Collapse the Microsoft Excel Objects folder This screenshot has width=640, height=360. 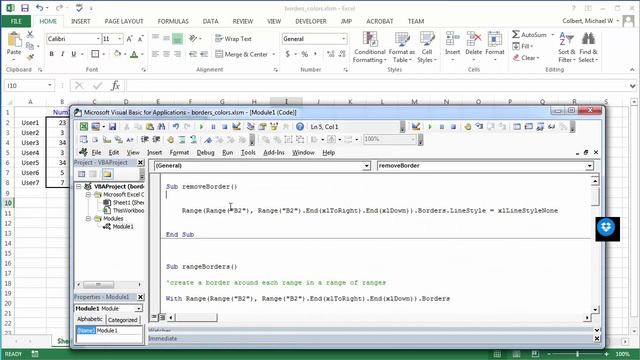[88, 195]
